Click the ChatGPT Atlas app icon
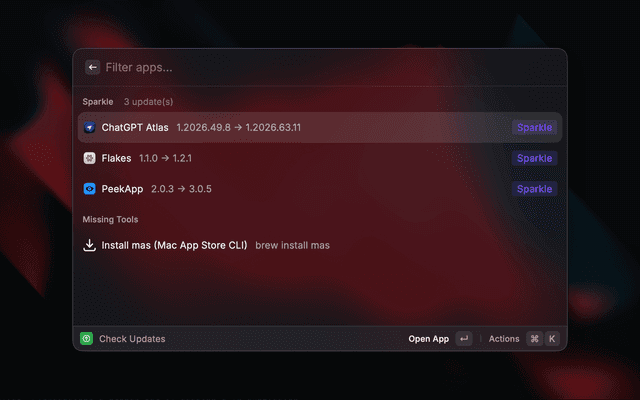Image resolution: width=640 pixels, height=400 pixels. [89, 127]
